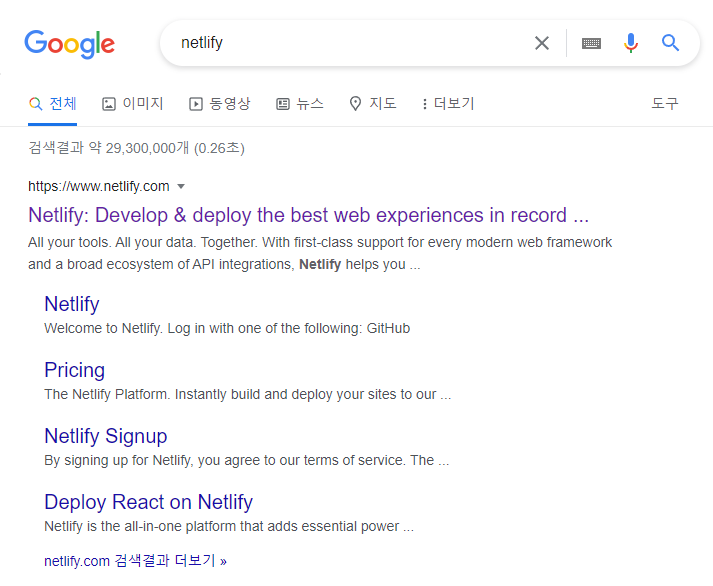Submit search using the magnifying glass icon
713x586 pixels.
[670, 43]
